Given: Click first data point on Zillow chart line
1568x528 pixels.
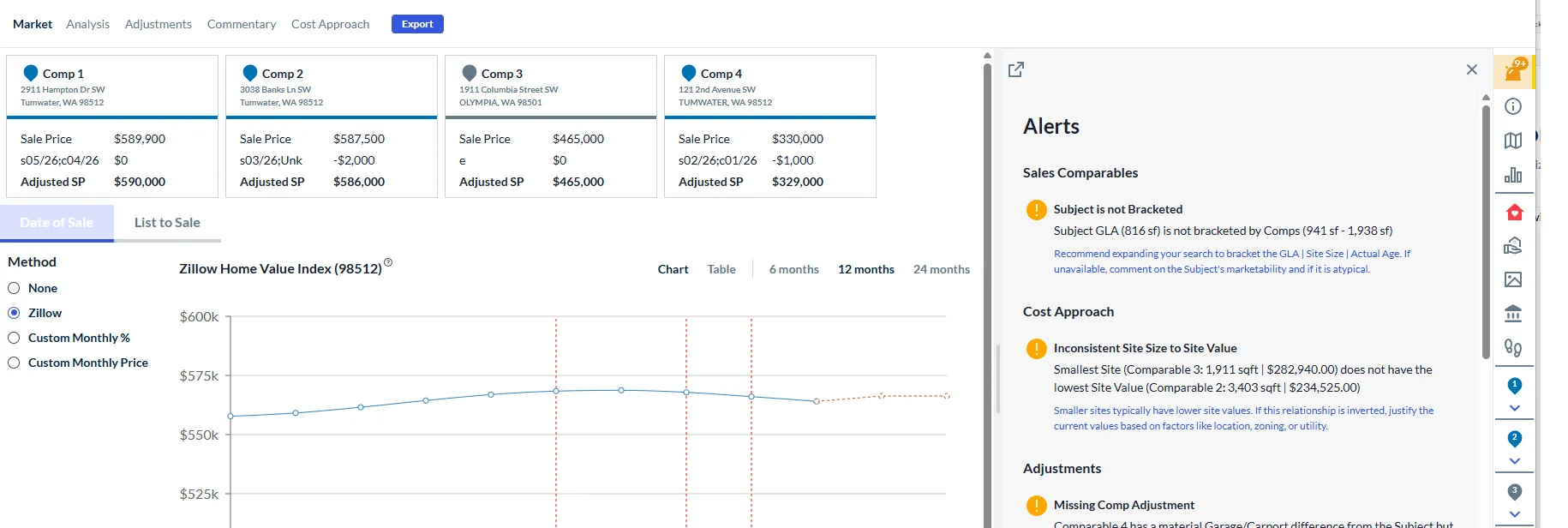Looking at the screenshot, I should 230,417.
